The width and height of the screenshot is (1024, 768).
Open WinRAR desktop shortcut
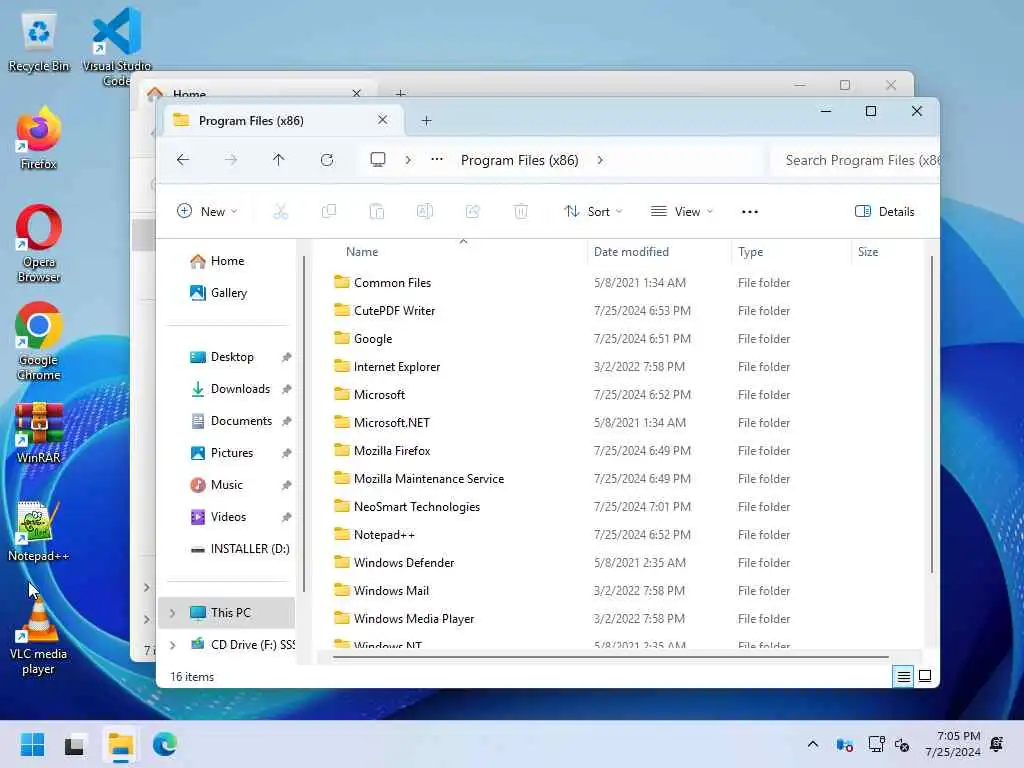pos(39,433)
